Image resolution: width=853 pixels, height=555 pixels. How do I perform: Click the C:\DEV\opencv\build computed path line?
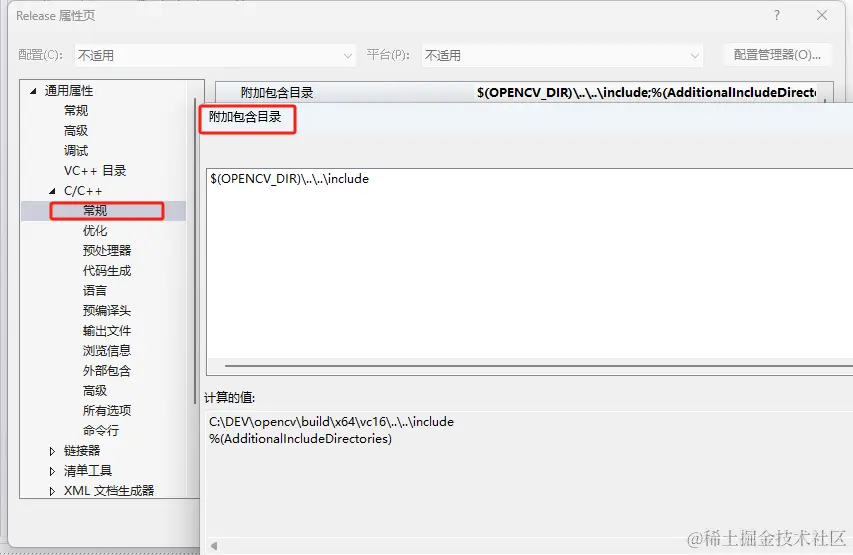coord(331,422)
